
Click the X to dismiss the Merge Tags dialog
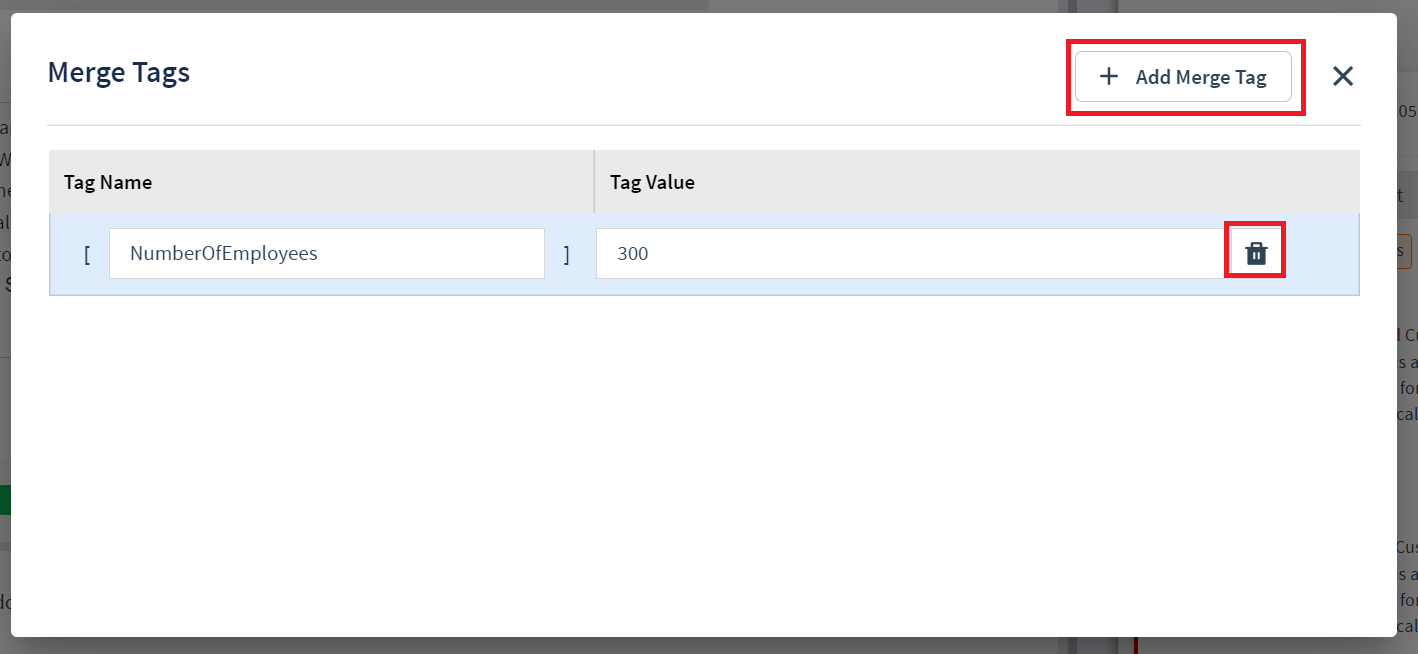click(1343, 76)
